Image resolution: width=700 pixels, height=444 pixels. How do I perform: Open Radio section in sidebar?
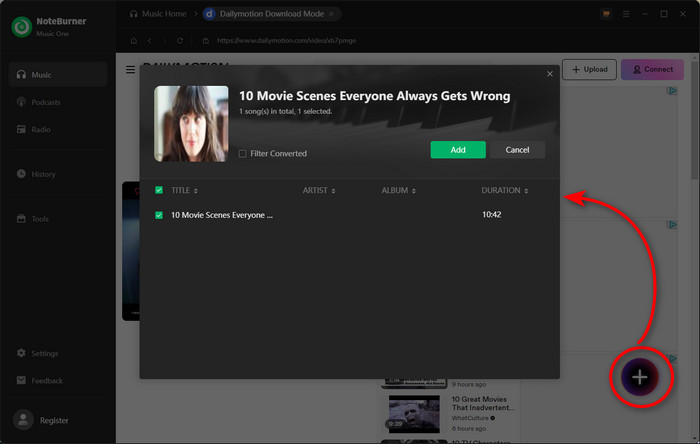(x=58, y=129)
